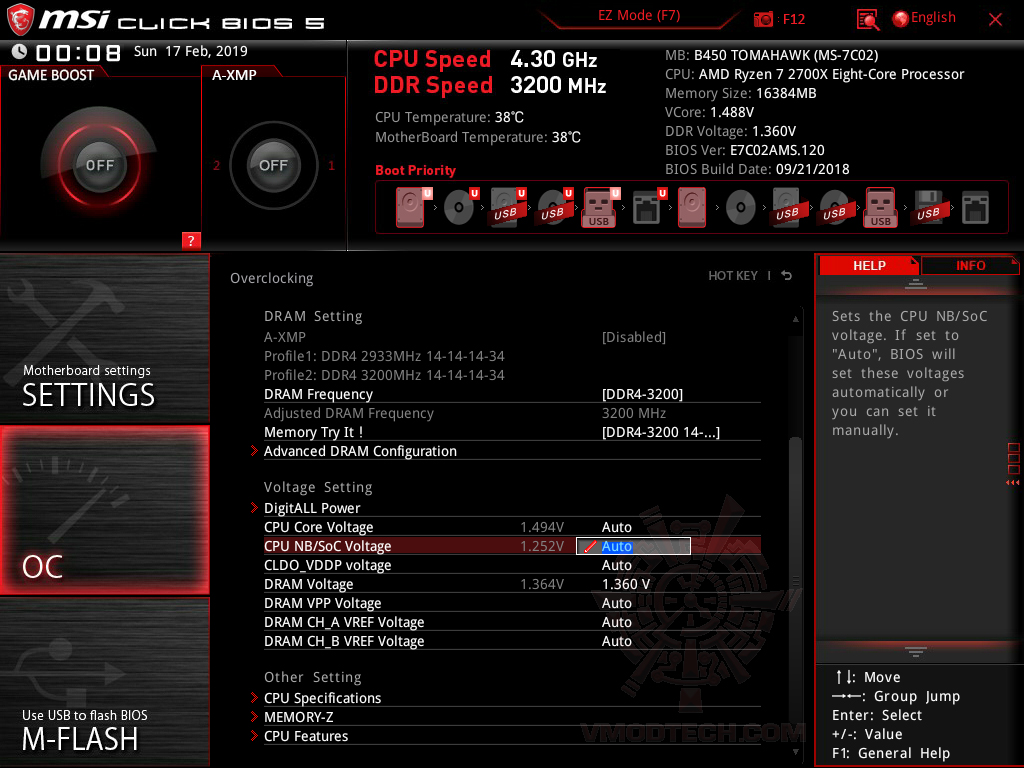Select the first hard disk in Boot Priority
This screenshot has height=768, width=1024.
tap(409, 207)
